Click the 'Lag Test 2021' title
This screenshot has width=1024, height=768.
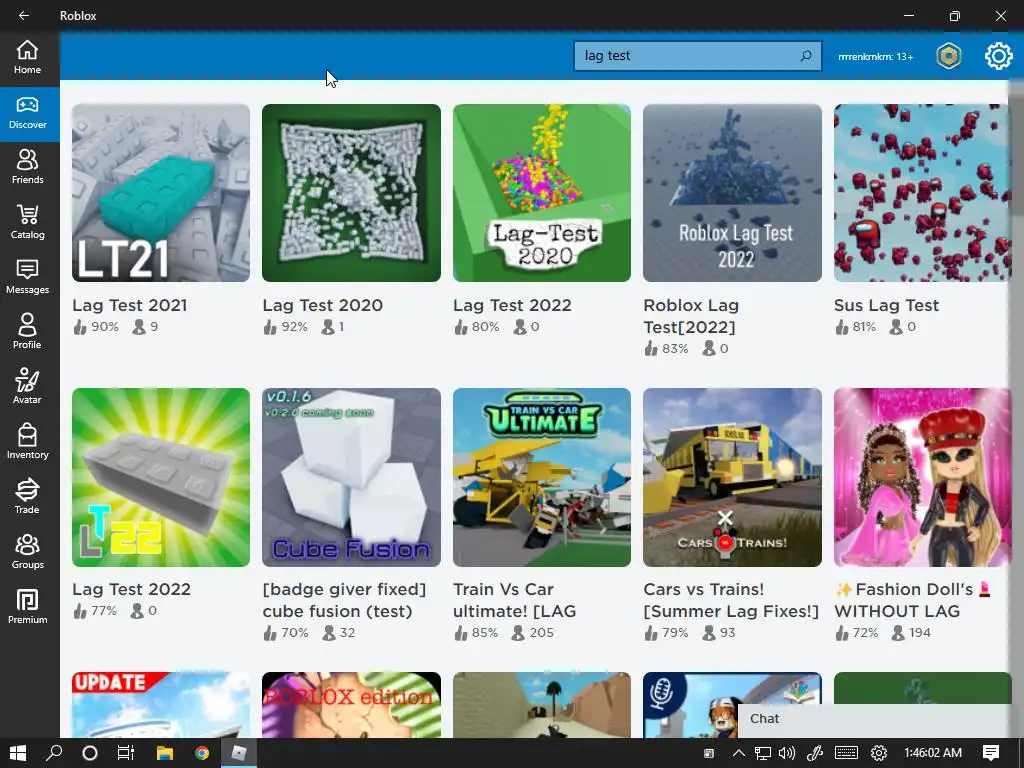click(x=129, y=305)
